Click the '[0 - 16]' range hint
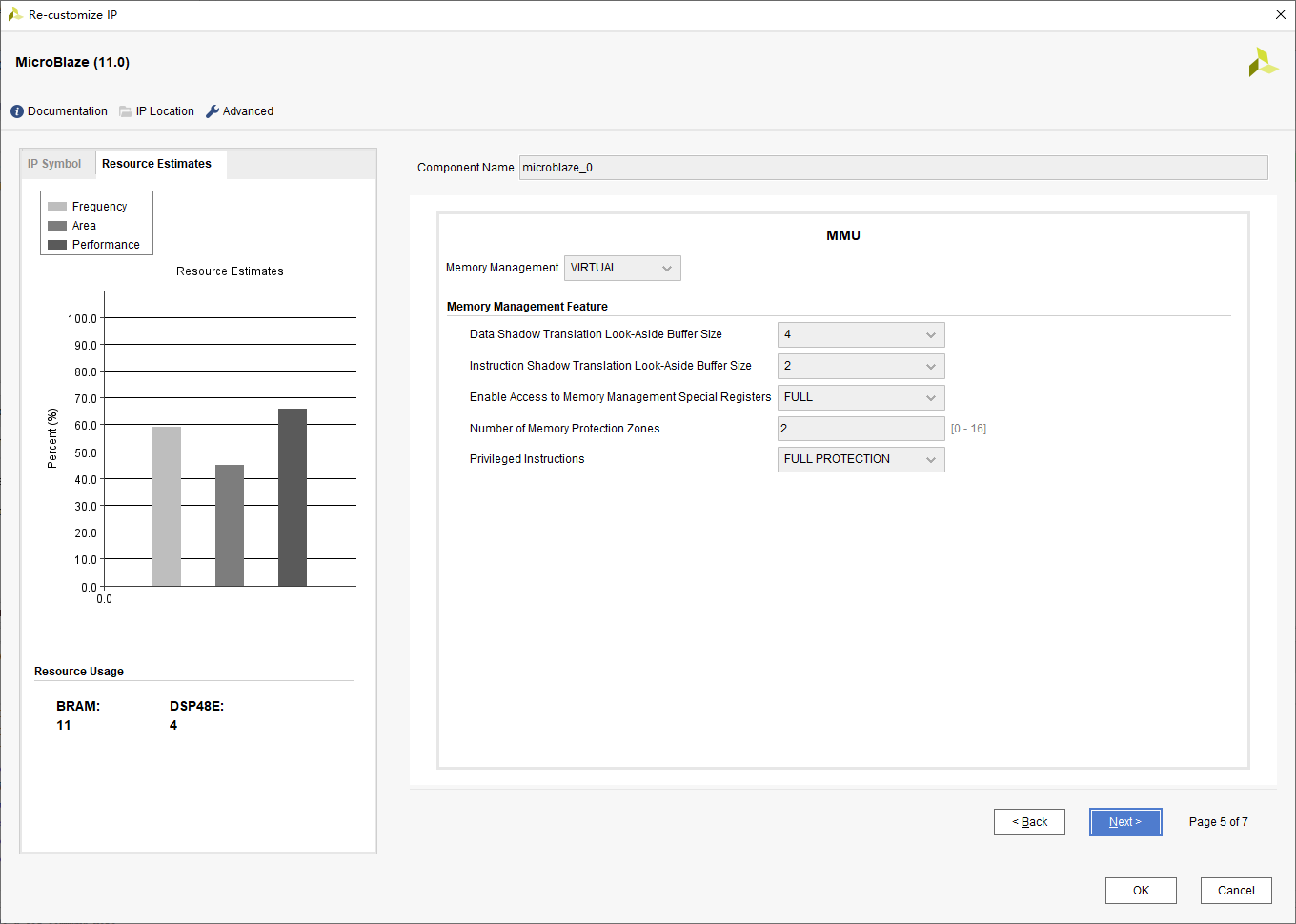This screenshot has width=1296, height=924. coord(968,429)
